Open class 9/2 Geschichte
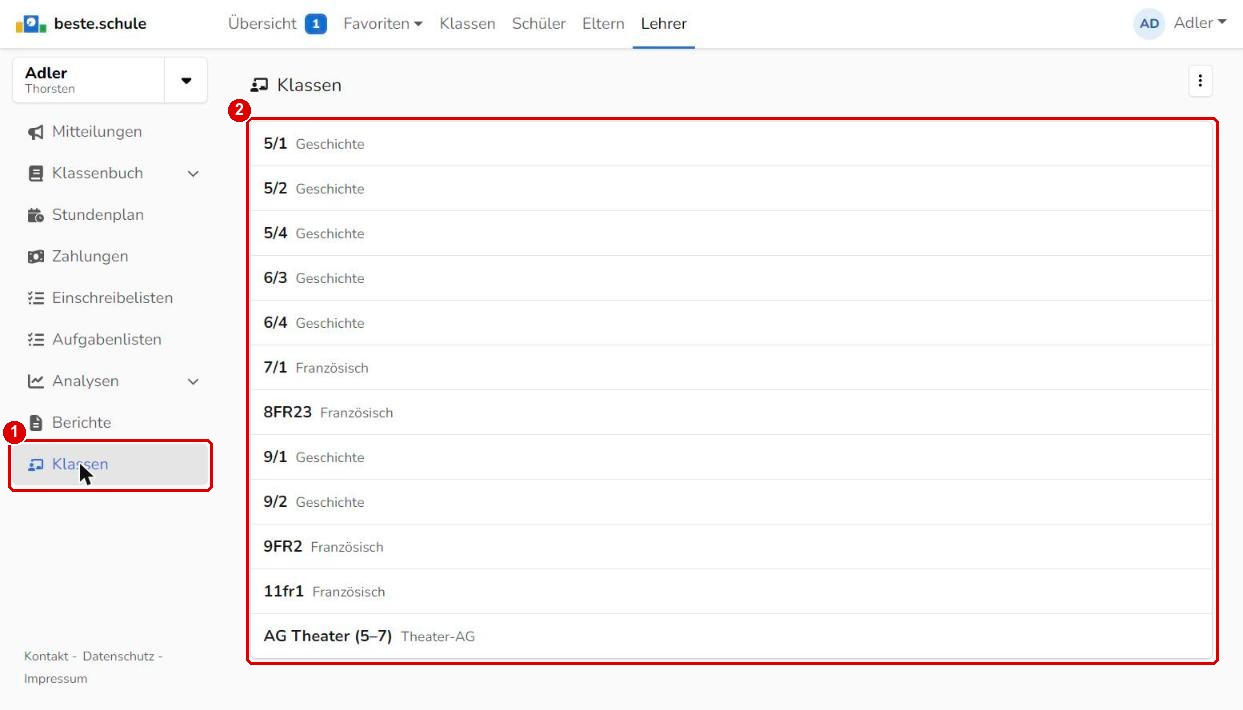This screenshot has height=710, width=1243. [x=731, y=502]
